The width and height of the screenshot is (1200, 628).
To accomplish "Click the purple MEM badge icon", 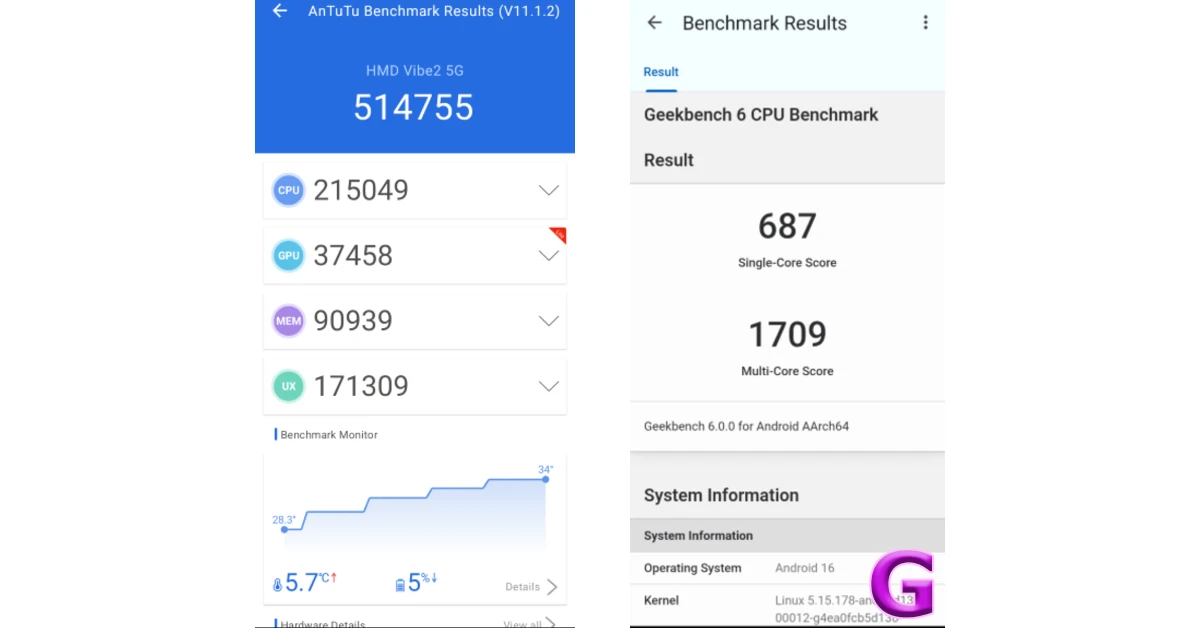I will point(289,321).
